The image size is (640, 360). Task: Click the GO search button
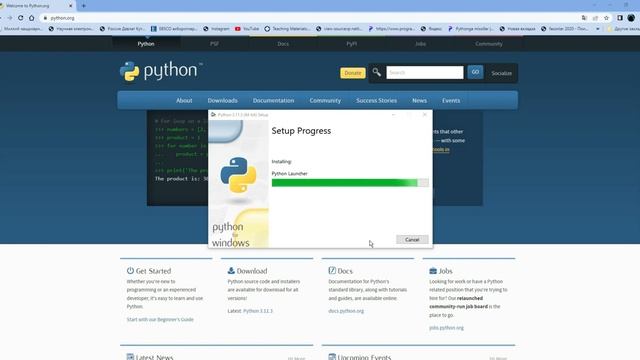coord(475,72)
